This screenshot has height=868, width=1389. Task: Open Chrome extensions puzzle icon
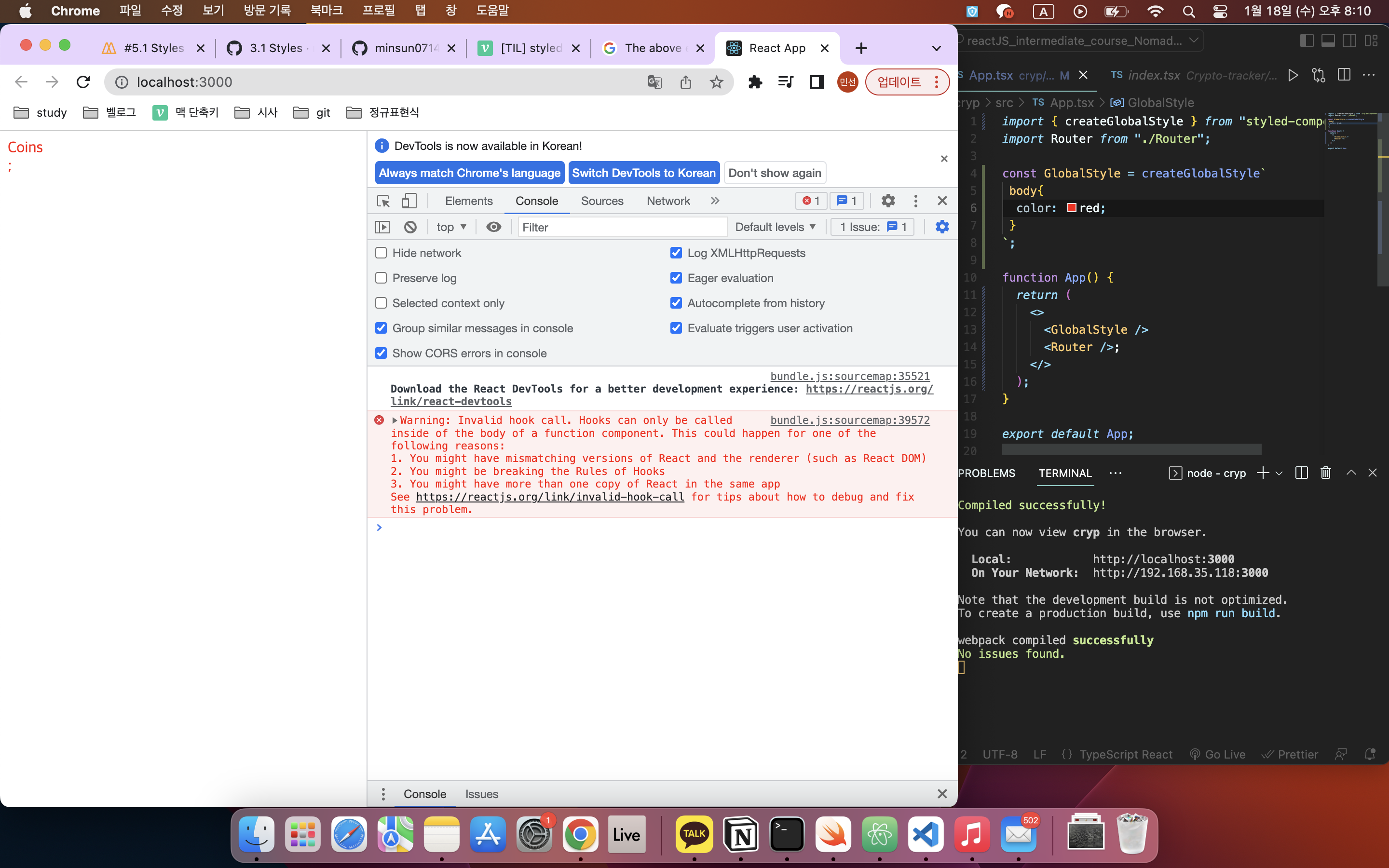pos(755,82)
